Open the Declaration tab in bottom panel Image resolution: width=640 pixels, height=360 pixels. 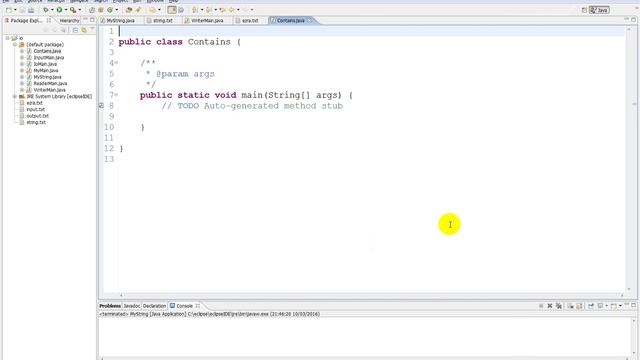click(x=154, y=306)
